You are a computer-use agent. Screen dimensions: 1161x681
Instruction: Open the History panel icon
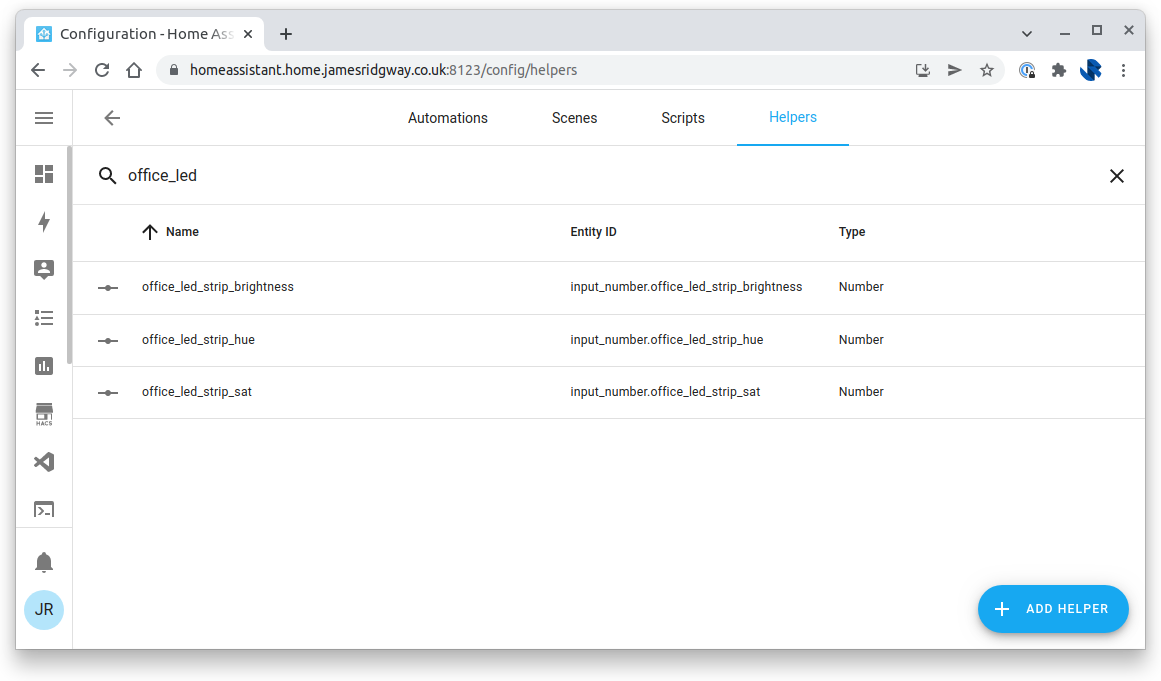[44, 366]
